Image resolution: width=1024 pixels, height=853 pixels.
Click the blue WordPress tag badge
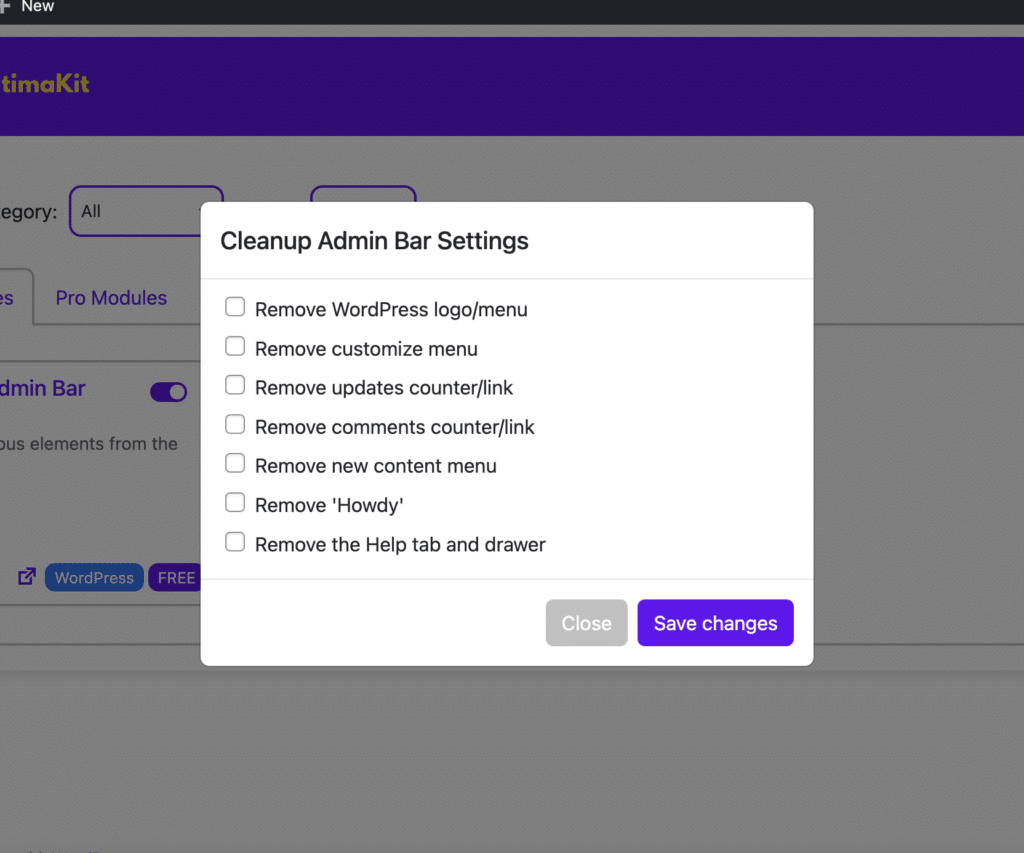pos(94,578)
